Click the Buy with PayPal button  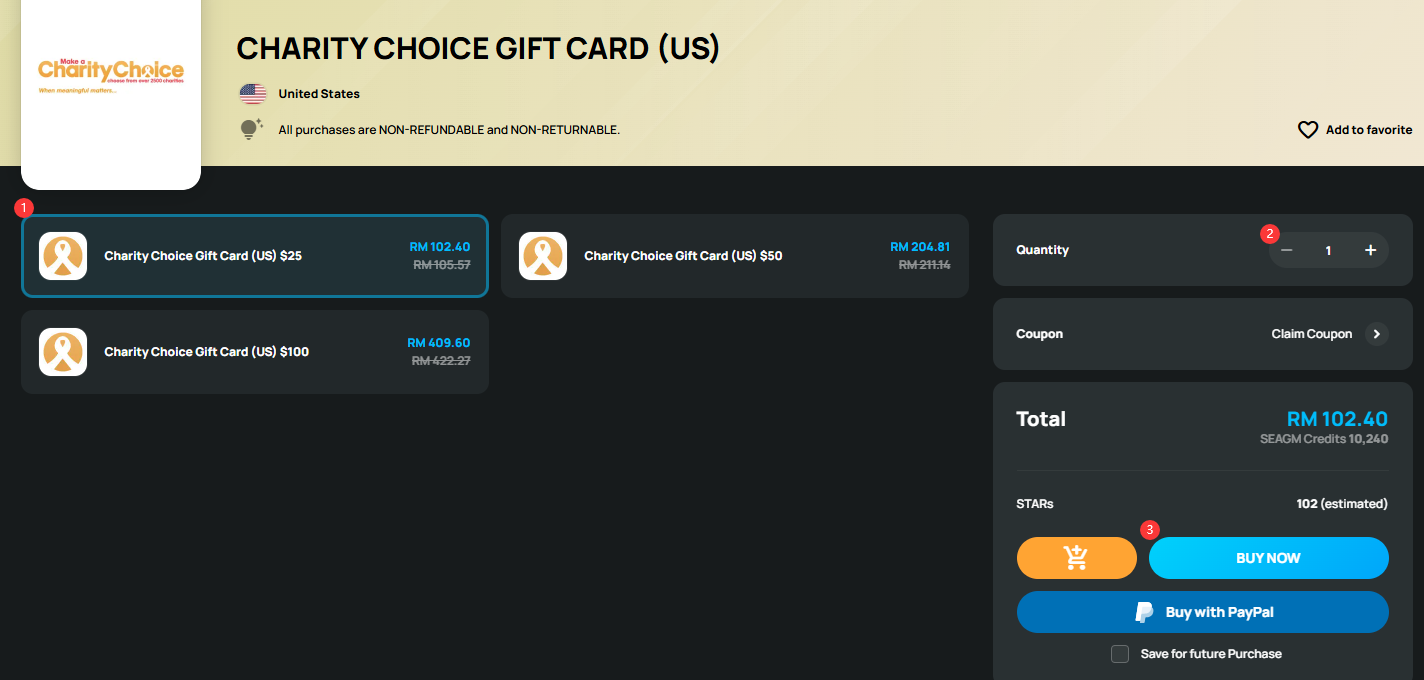click(1203, 612)
